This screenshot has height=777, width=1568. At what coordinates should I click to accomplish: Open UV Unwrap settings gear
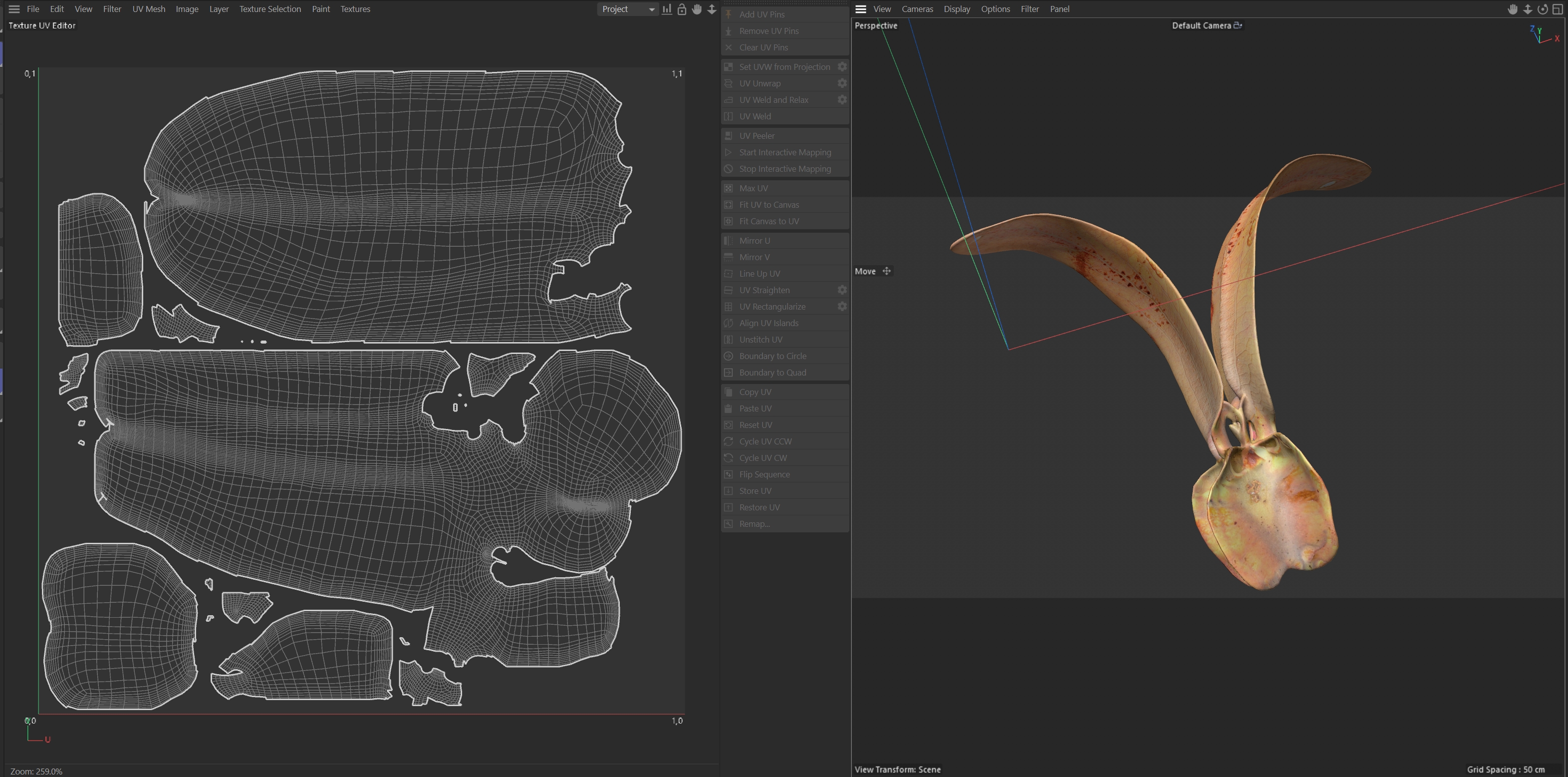click(x=842, y=83)
